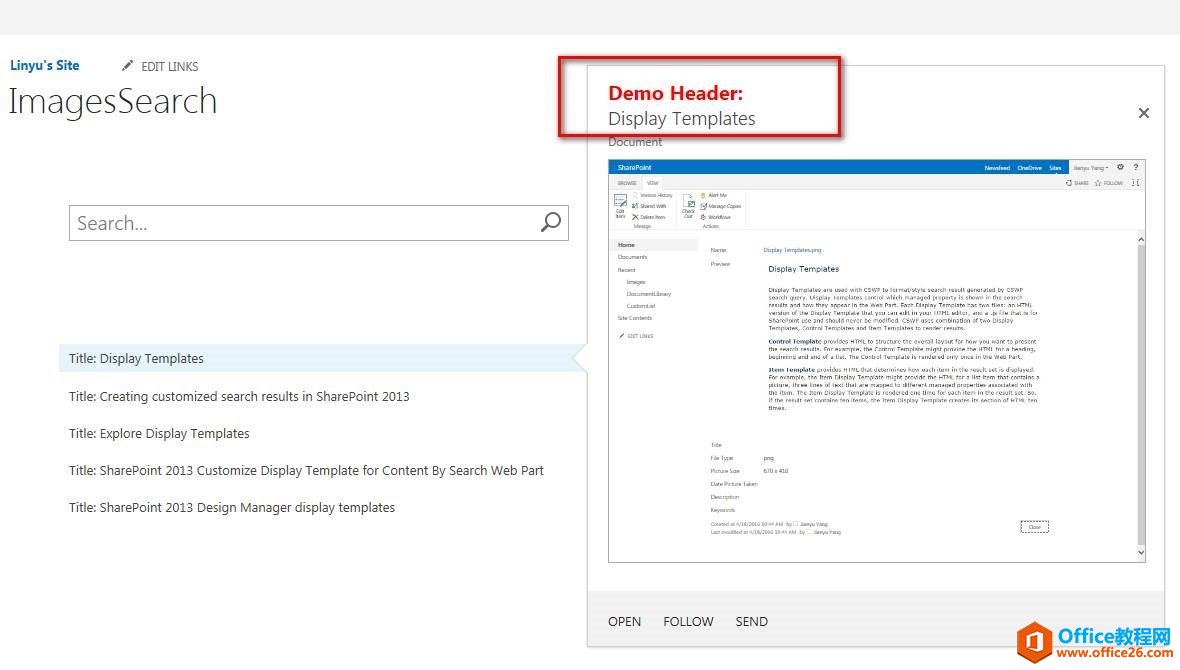Close the hover panel with the X

point(1144,113)
